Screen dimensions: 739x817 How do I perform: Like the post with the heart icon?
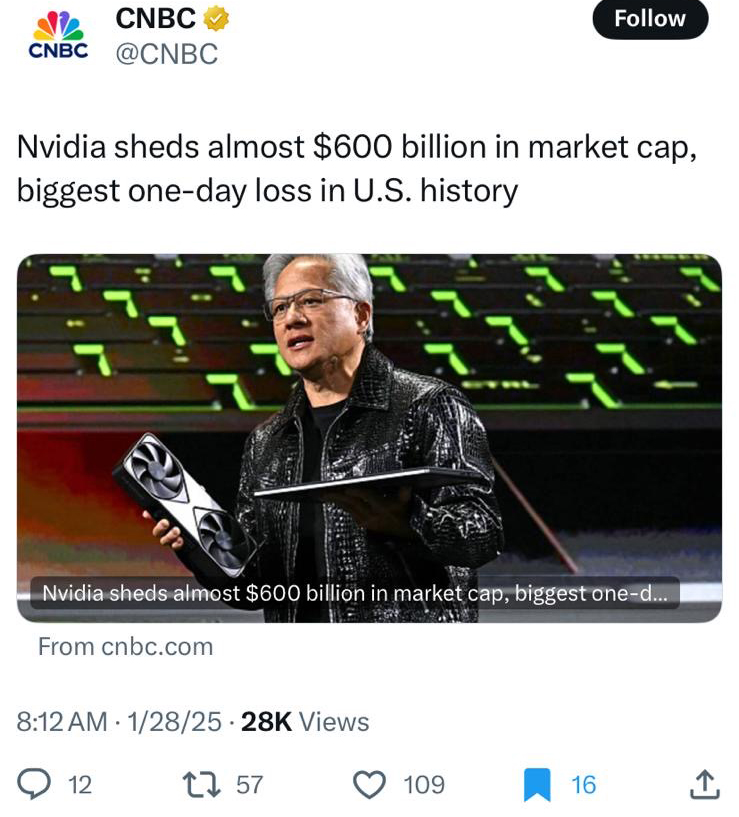pyautogui.click(x=371, y=784)
